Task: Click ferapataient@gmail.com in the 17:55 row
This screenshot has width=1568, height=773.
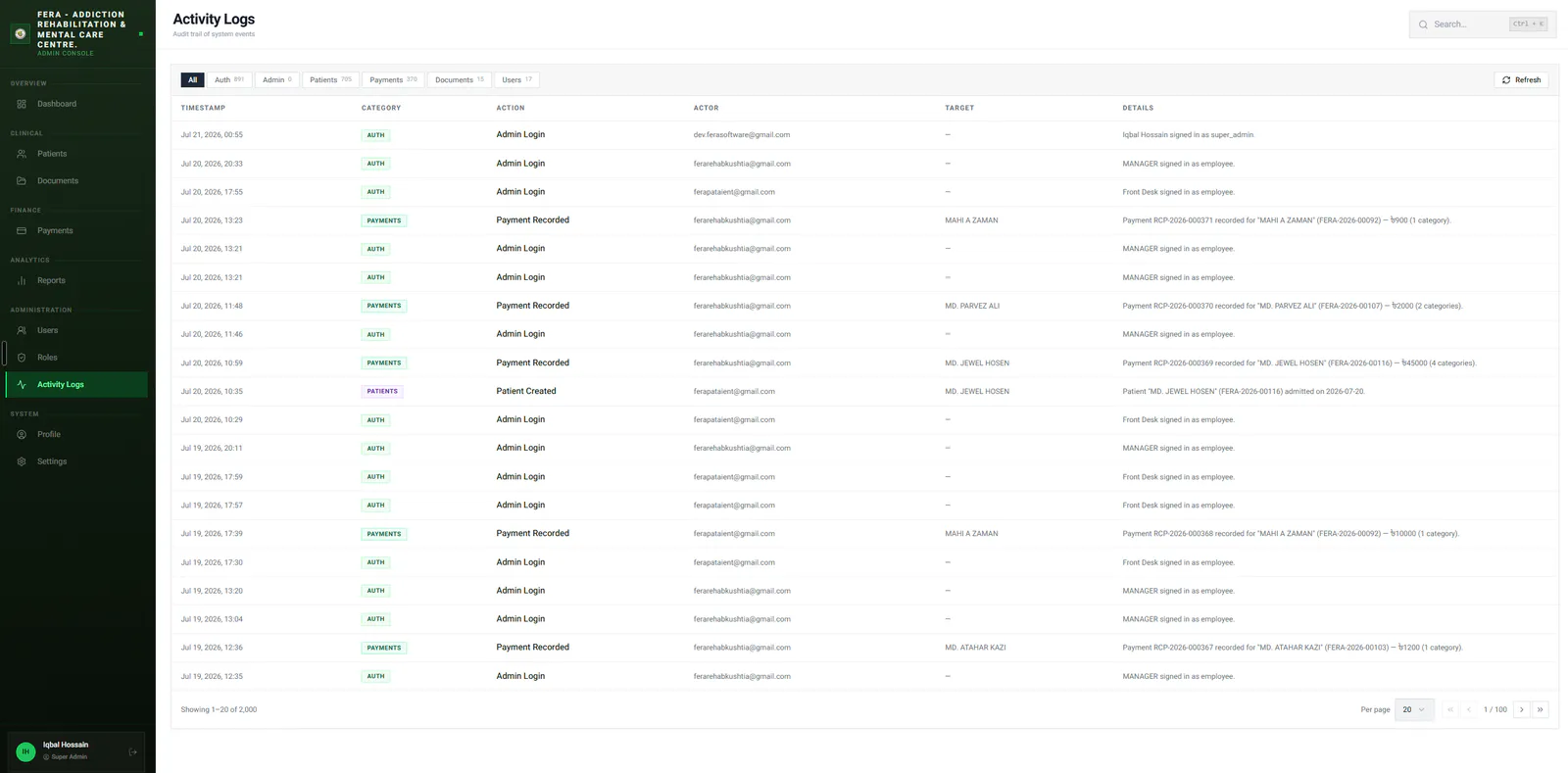Action: pyautogui.click(x=734, y=192)
